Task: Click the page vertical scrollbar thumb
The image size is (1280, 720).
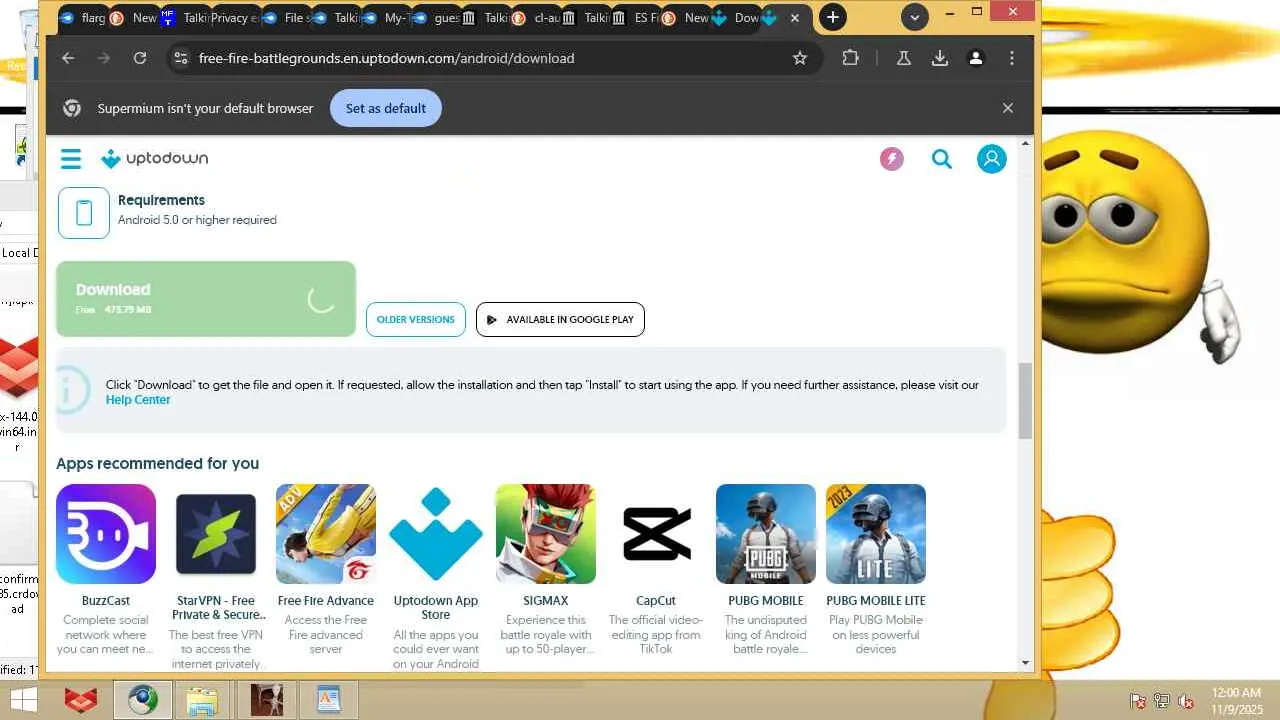Action: 1025,400
